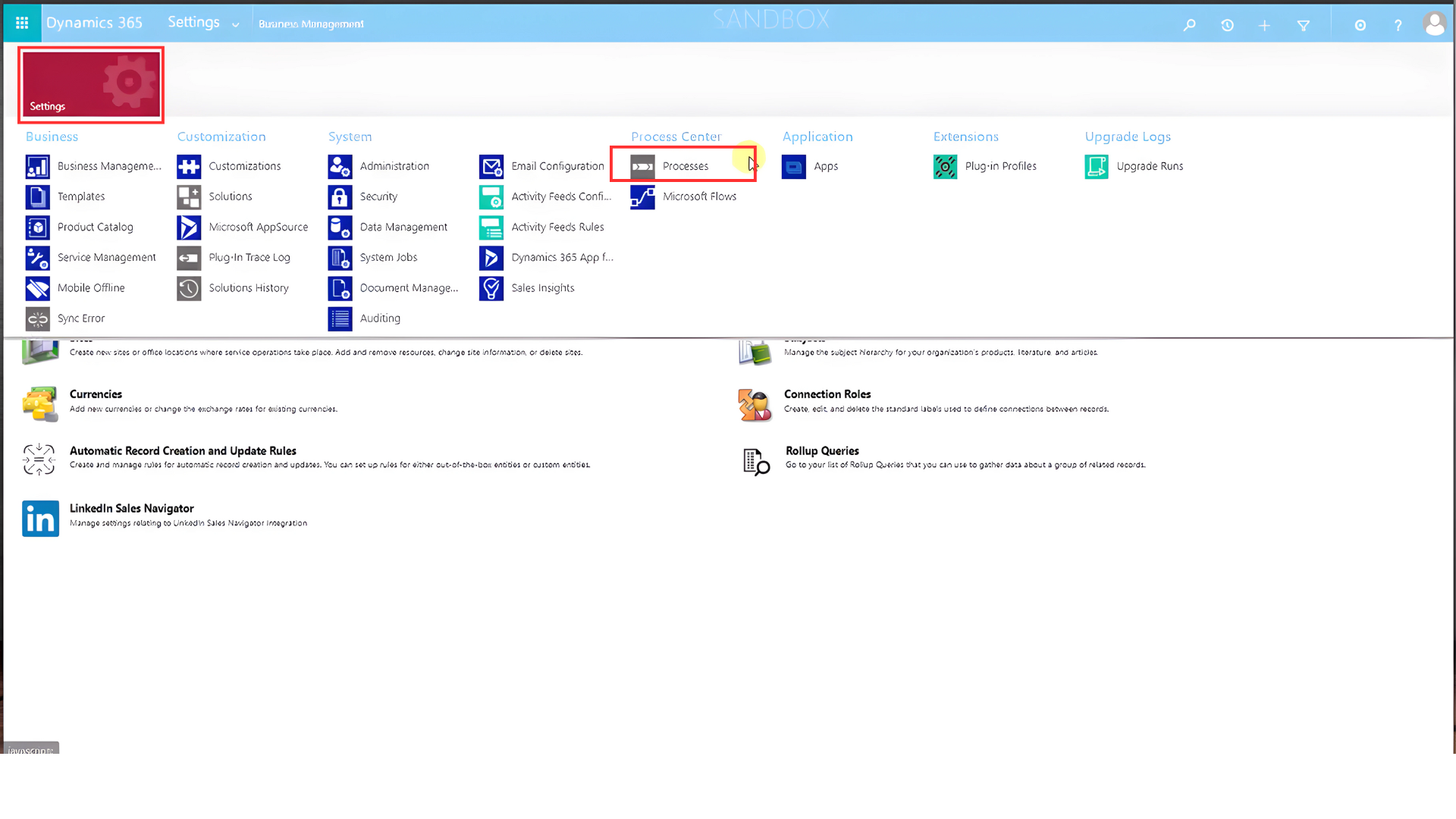
Task: Open the Data Management icon
Action: point(340,227)
